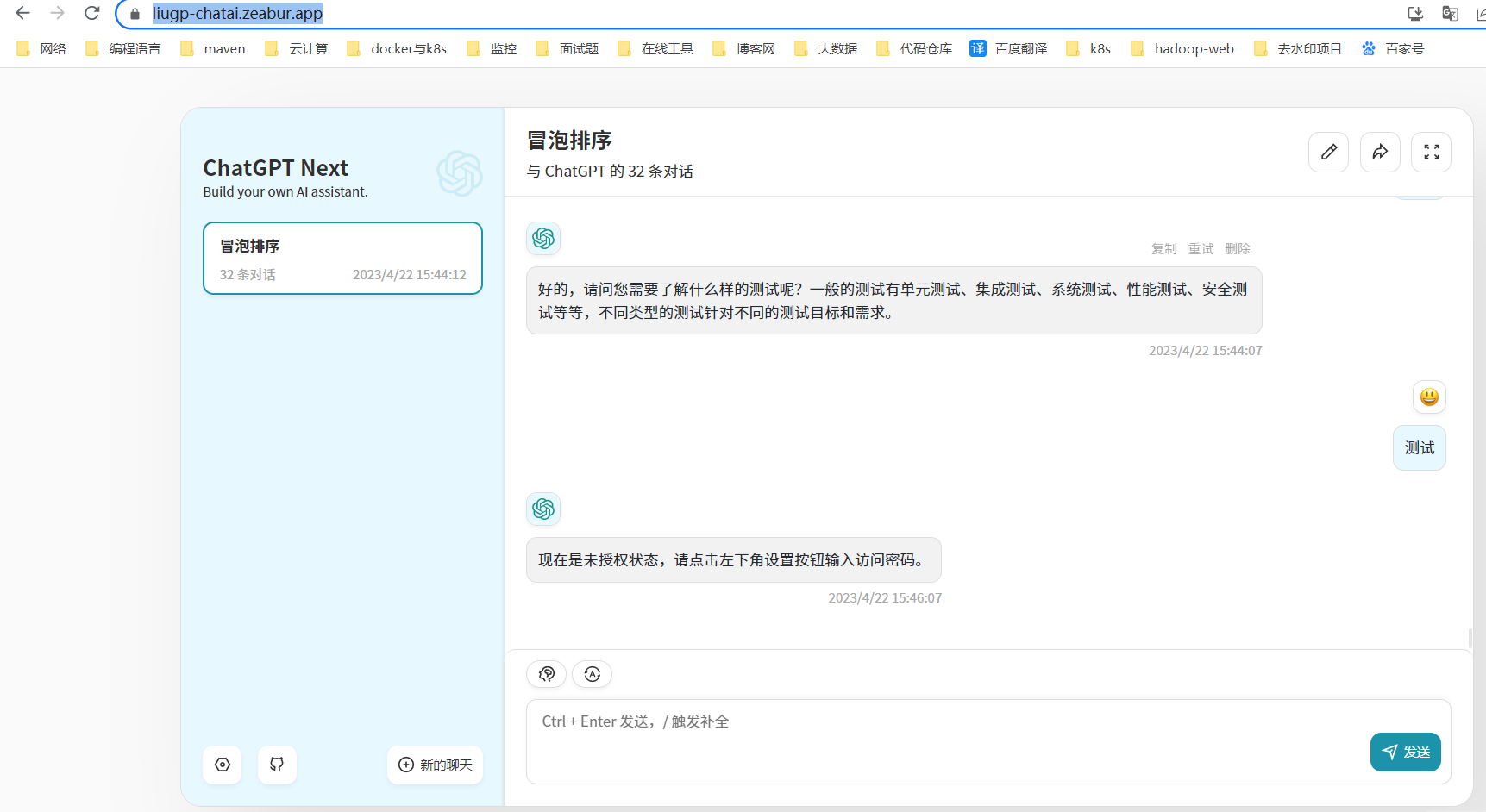Click the chat scrollbar thumb
Screen dimensions: 1486x812
[x=1470, y=639]
